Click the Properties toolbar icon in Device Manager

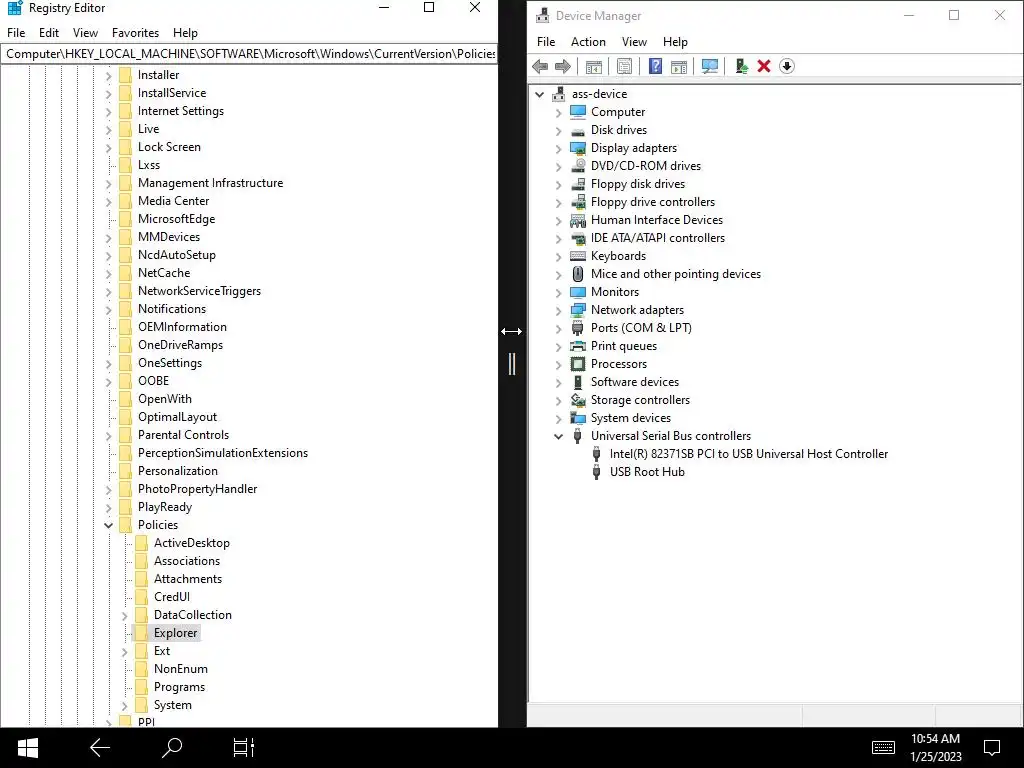[x=624, y=66]
